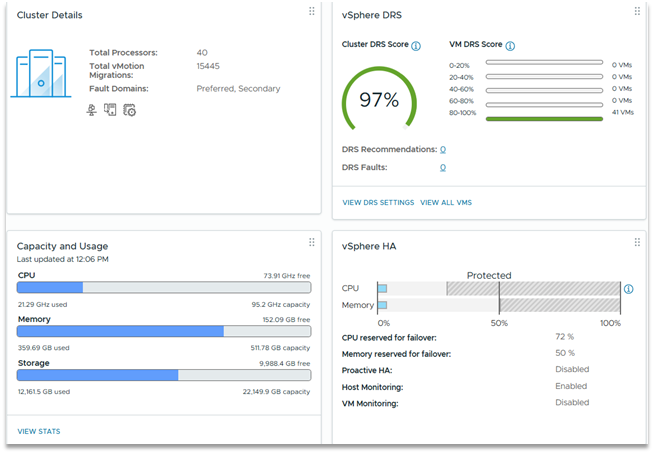Open Cluster Details card drag handle menu

(x=312, y=11)
